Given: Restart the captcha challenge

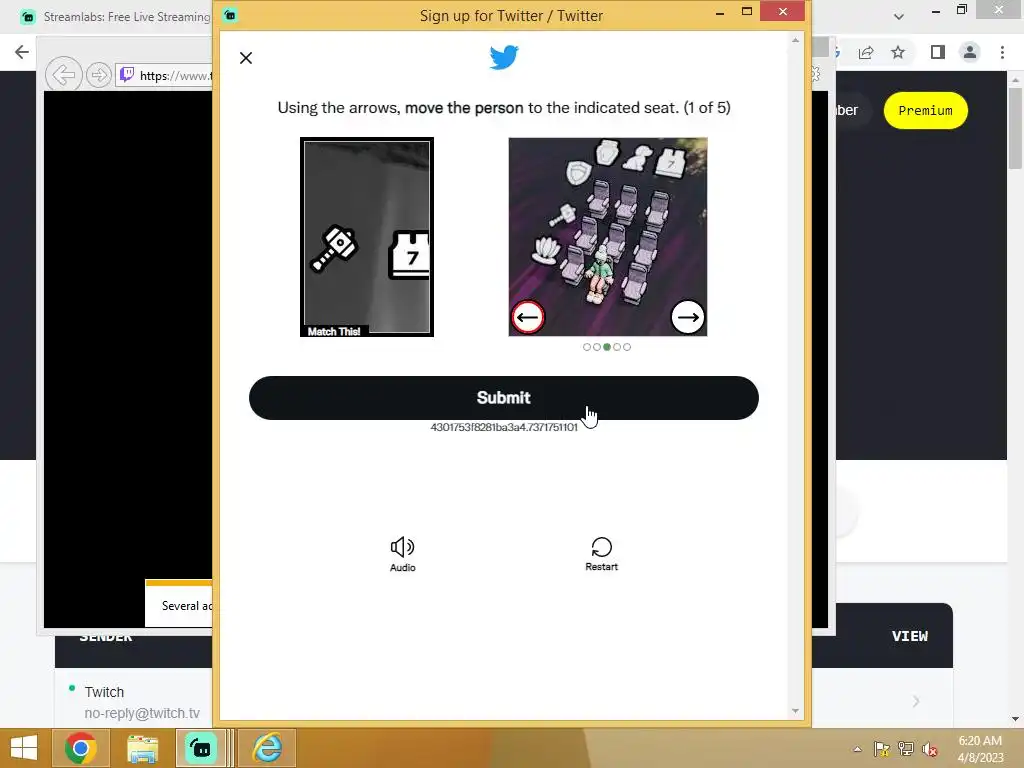Looking at the screenshot, I should 601,554.
